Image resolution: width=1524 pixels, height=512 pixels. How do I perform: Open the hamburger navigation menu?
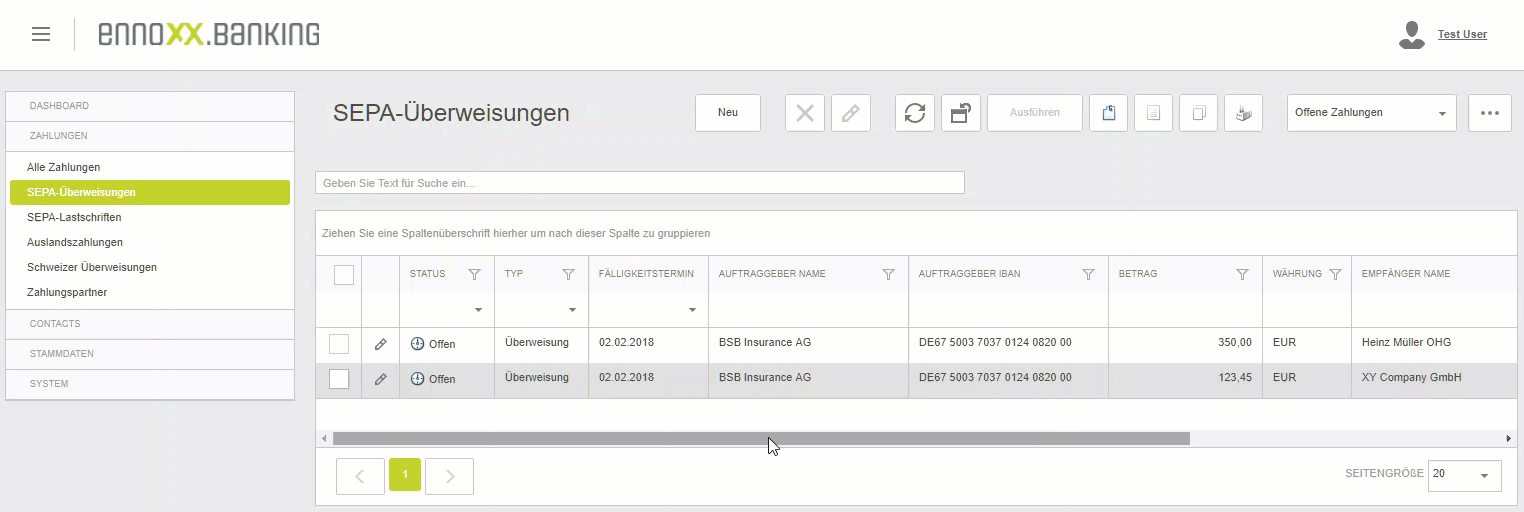click(41, 34)
